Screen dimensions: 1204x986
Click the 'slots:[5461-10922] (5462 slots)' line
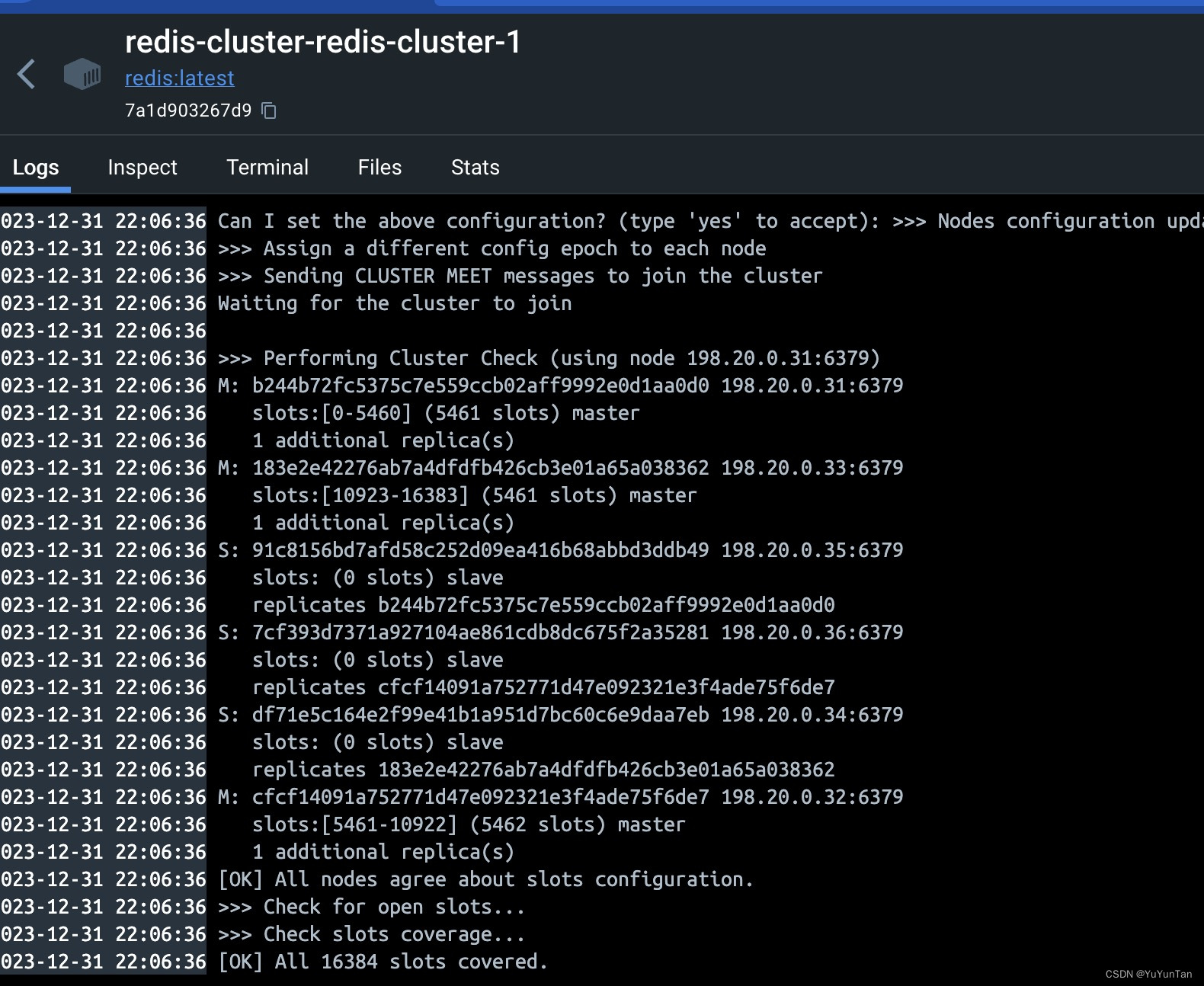click(469, 824)
